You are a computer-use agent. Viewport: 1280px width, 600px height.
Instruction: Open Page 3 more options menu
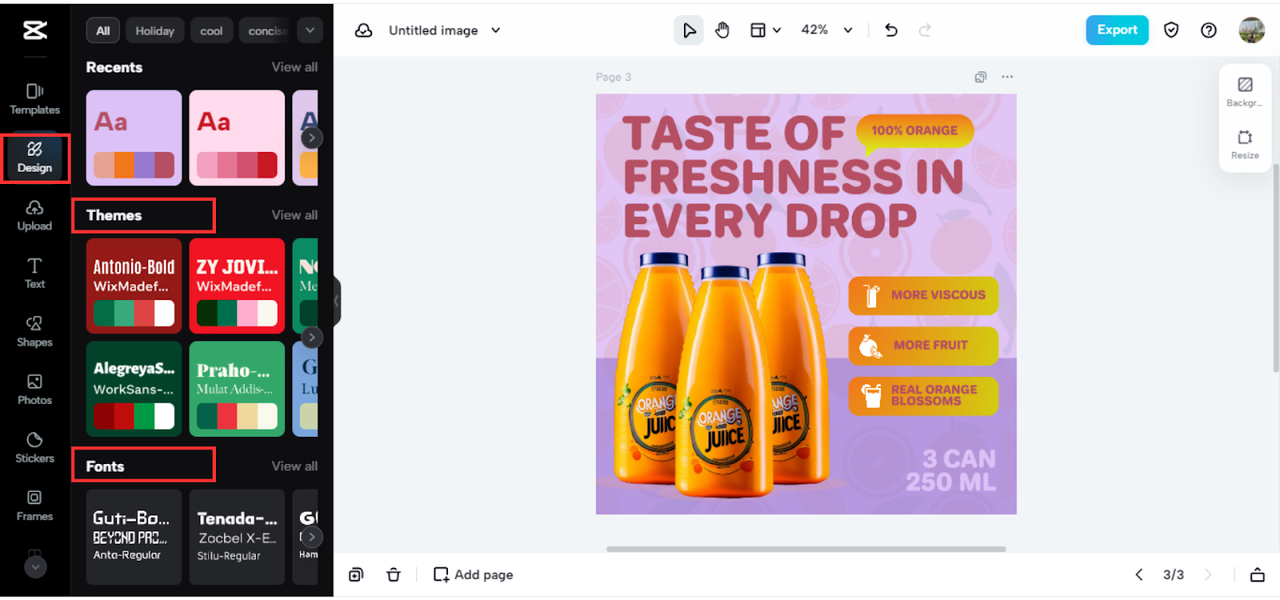1007,77
